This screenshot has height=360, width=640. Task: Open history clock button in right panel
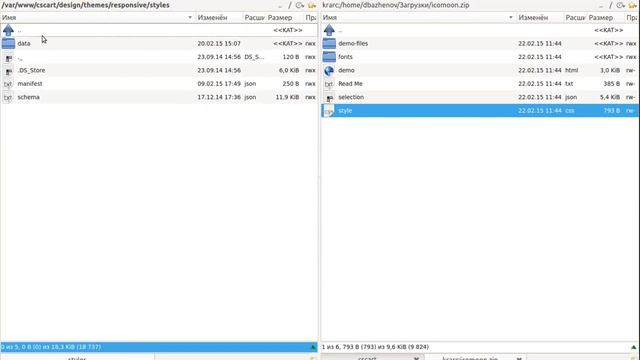point(621,5)
